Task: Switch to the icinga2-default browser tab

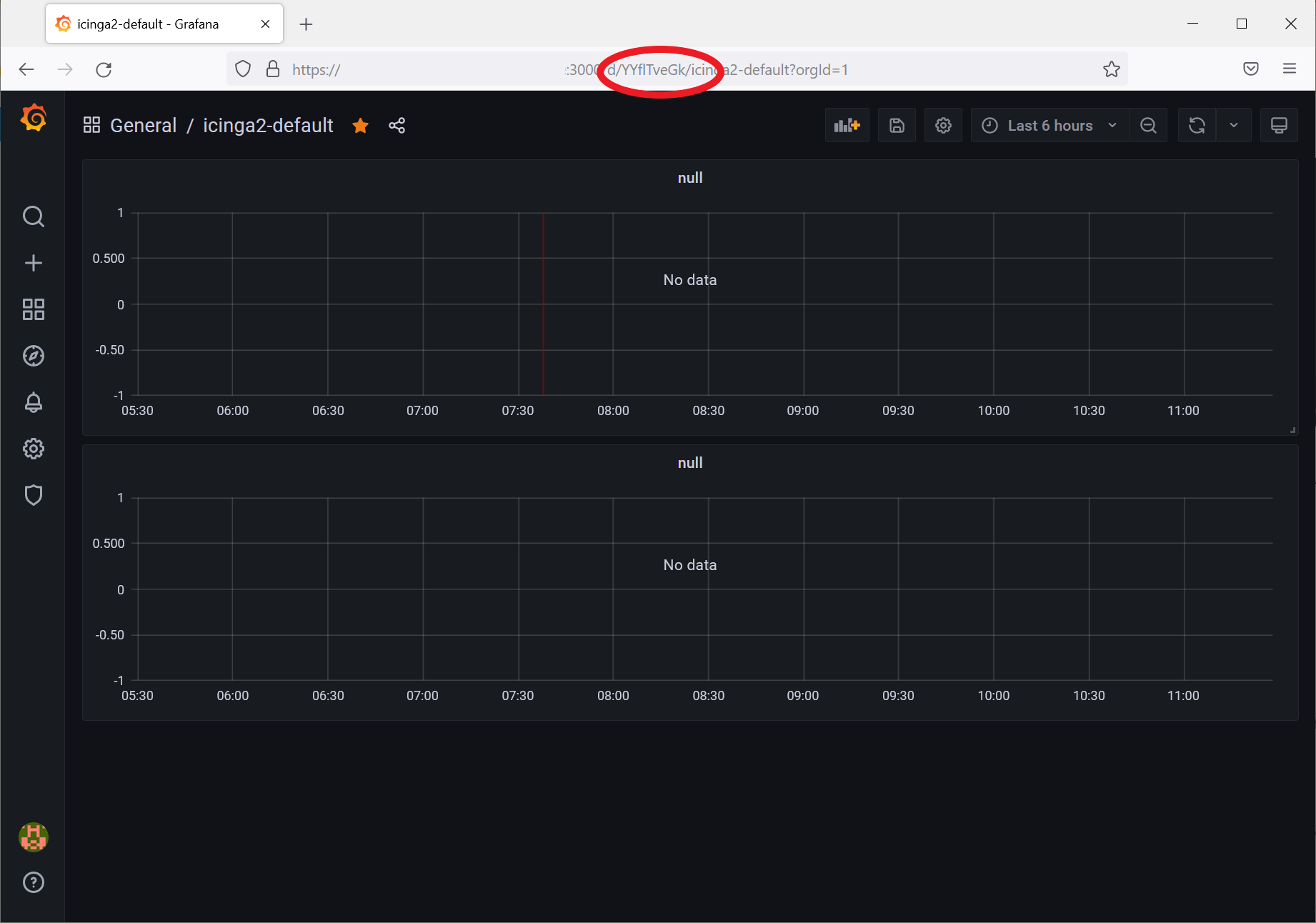Action: tap(146, 24)
